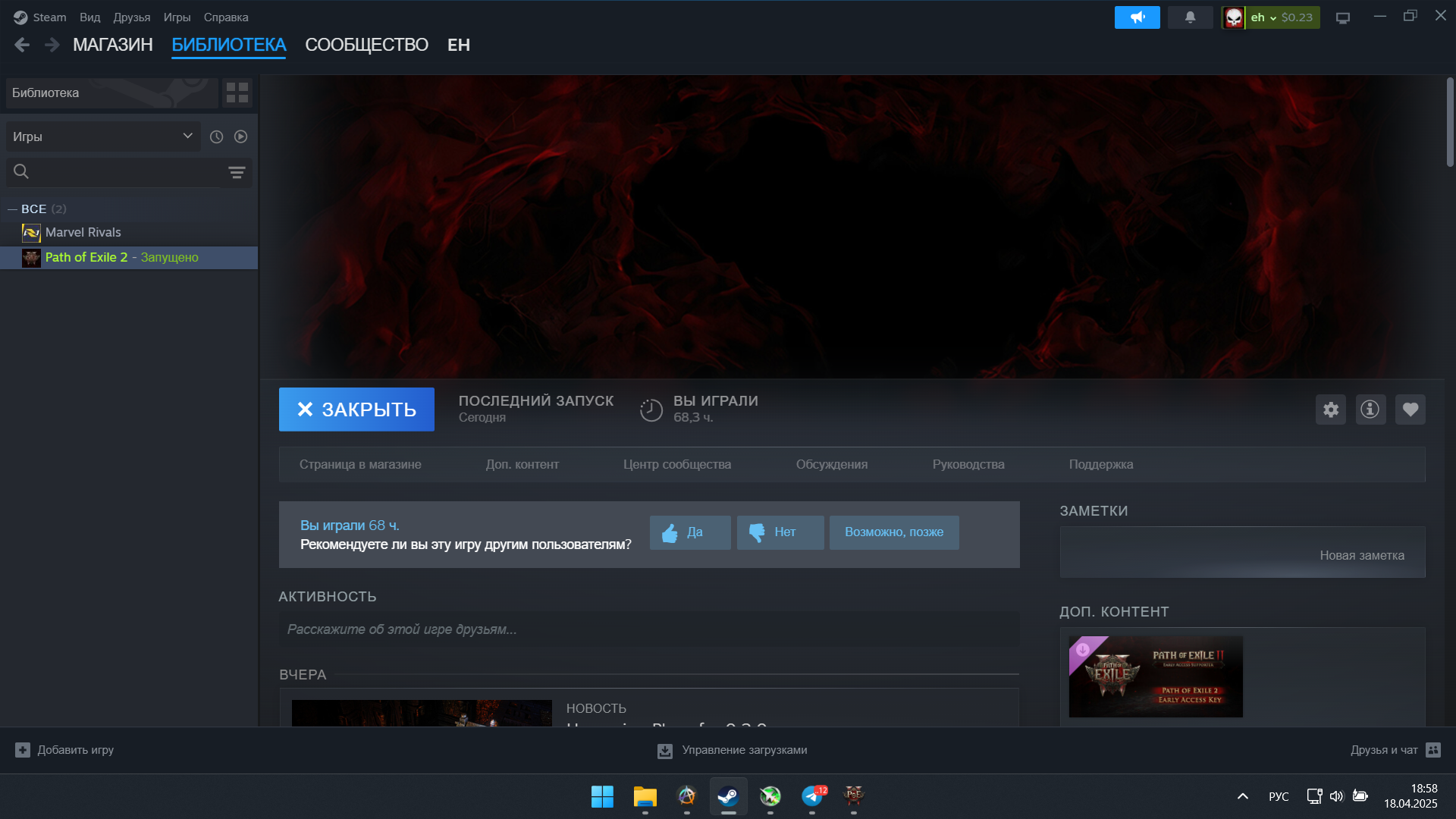Click the skull profile avatar
Screen dimensions: 1456x819
click(x=1234, y=17)
